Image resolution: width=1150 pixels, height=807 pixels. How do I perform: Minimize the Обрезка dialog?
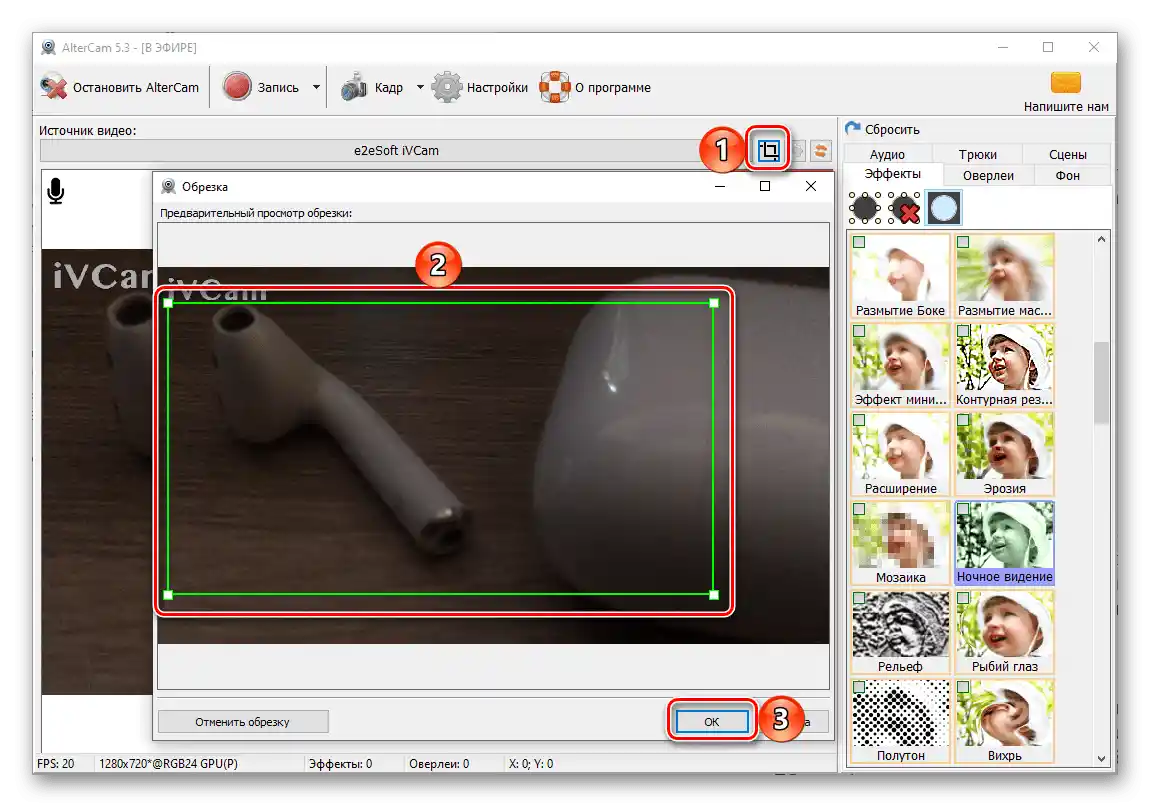719,186
